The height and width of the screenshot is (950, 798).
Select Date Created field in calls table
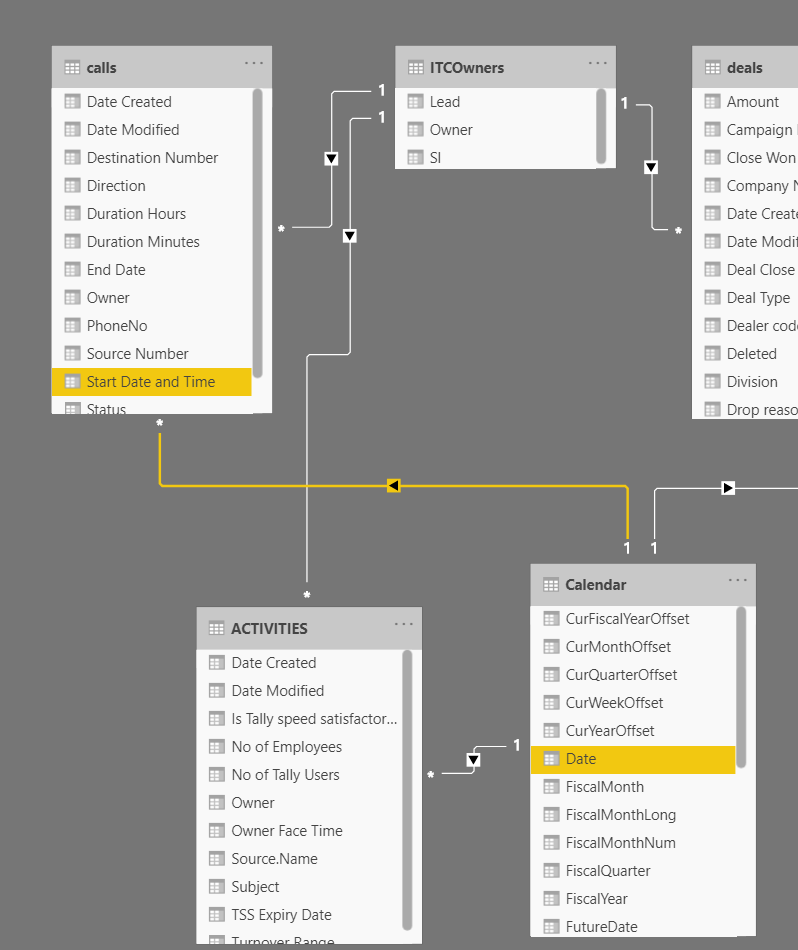[151, 102]
